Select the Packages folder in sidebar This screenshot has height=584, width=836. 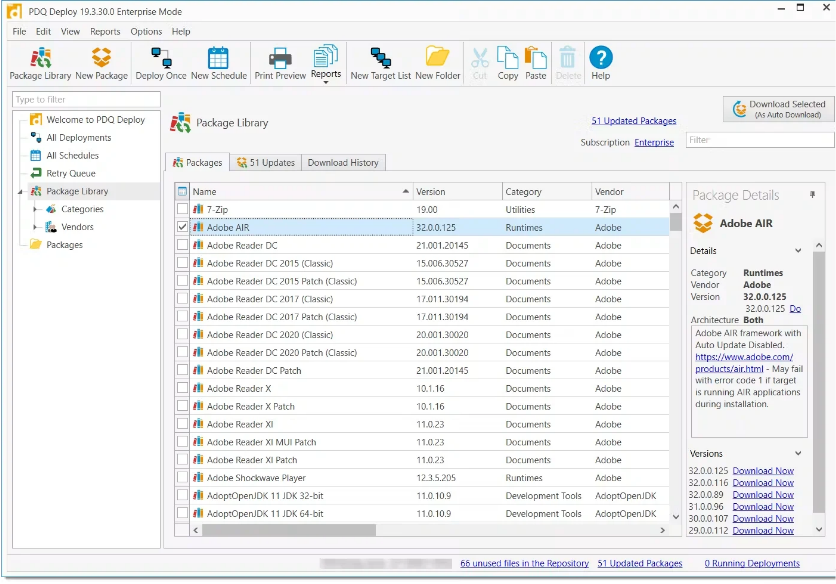64,245
